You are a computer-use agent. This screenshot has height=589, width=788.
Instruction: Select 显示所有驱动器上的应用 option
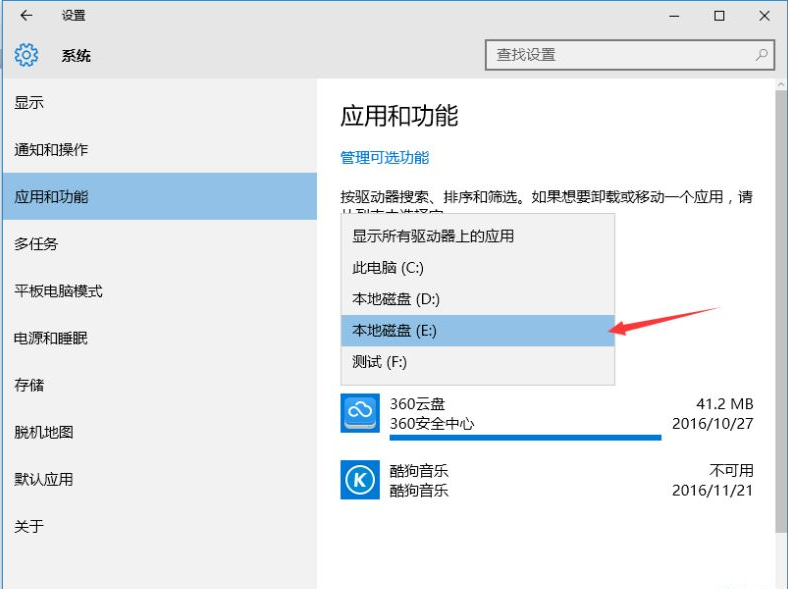coord(433,237)
